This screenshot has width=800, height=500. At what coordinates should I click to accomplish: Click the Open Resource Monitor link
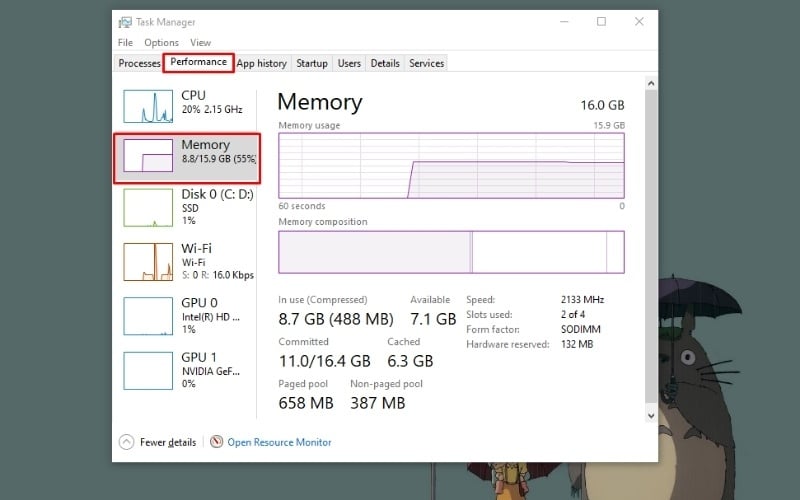point(279,442)
